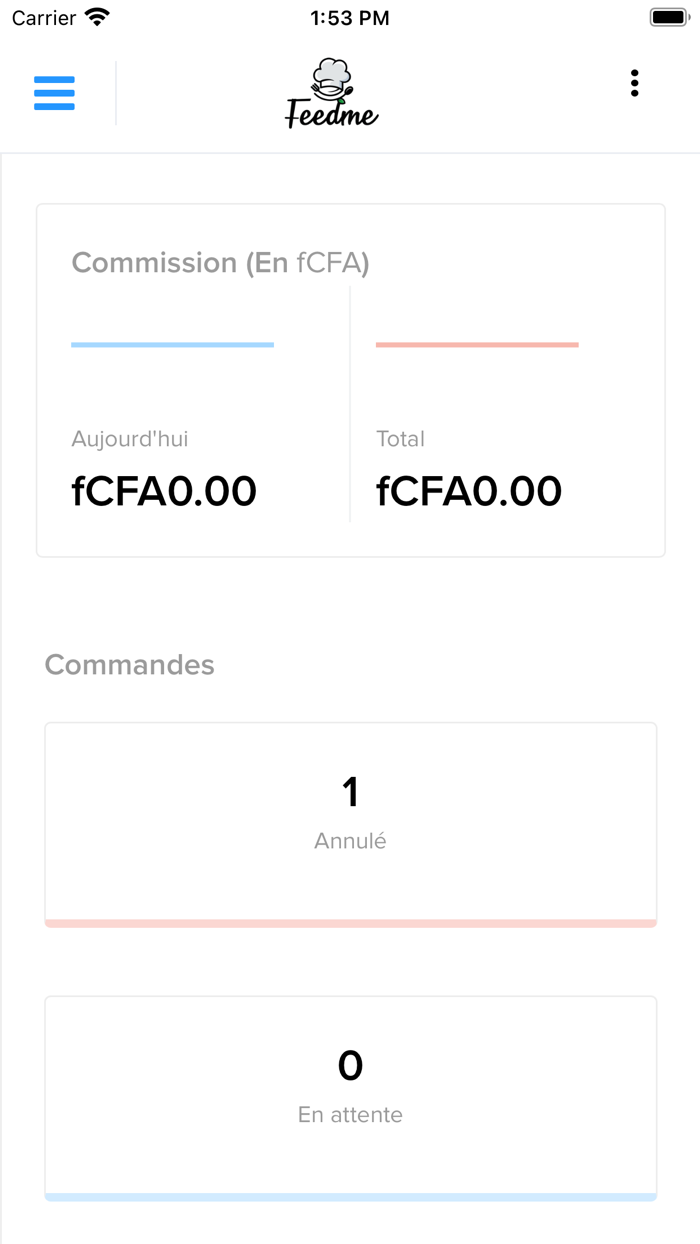Open the cancelled orders count 1
The height and width of the screenshot is (1244, 700).
[x=350, y=792]
